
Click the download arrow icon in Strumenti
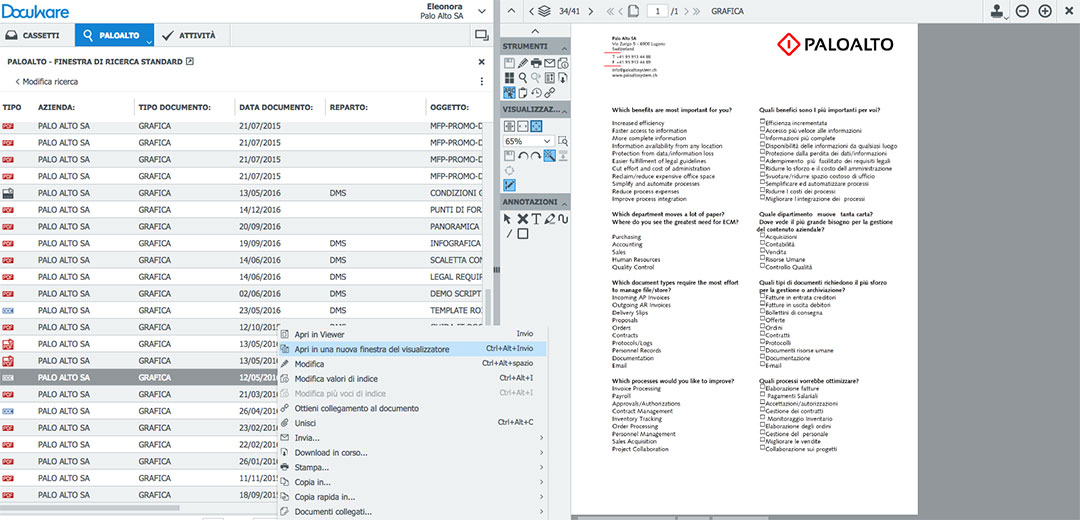[x=563, y=77]
